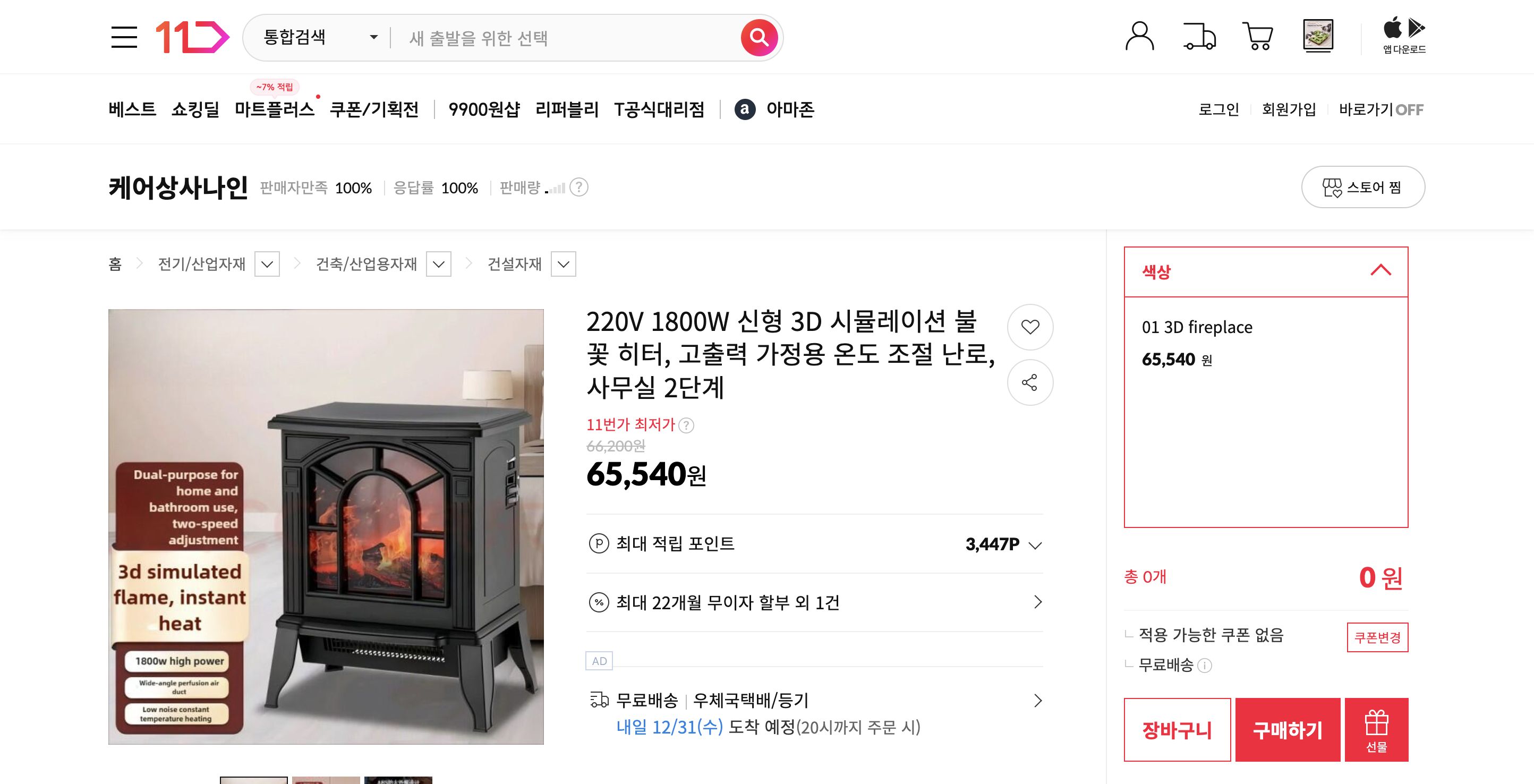Screen dimensions: 1534x784
Task: Click the info icon next to 무료배송
Action: 1205,666
